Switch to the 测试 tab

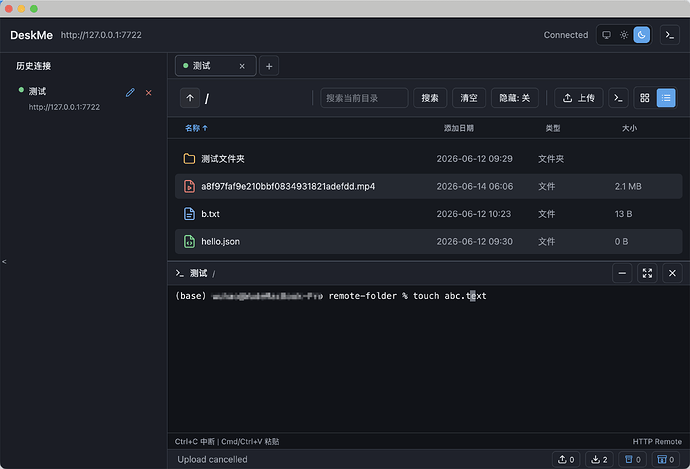(216, 66)
